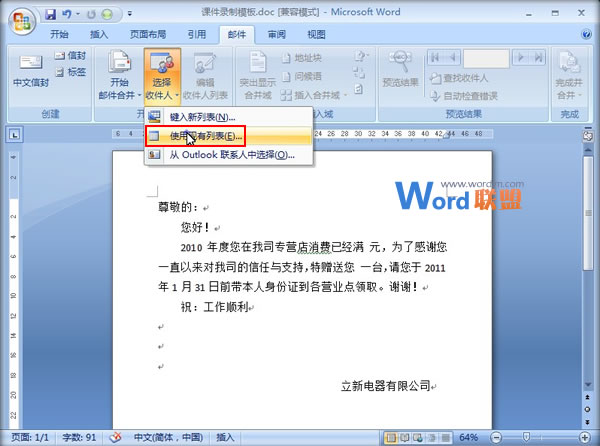Screen dimensions: 600x446
Task: Switch to print layout view
Action: pos(391,437)
